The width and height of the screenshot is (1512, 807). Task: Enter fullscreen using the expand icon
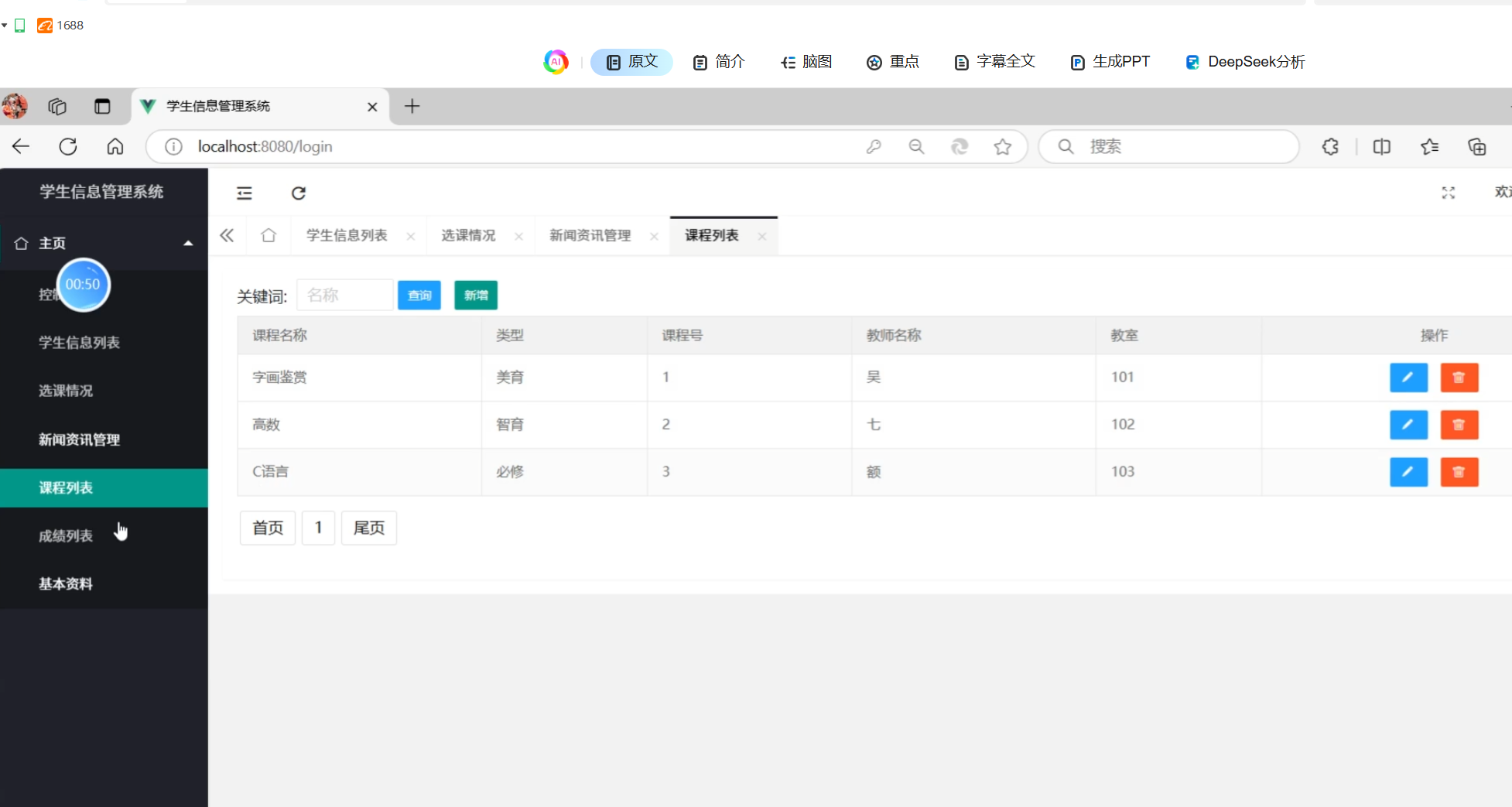(1448, 193)
